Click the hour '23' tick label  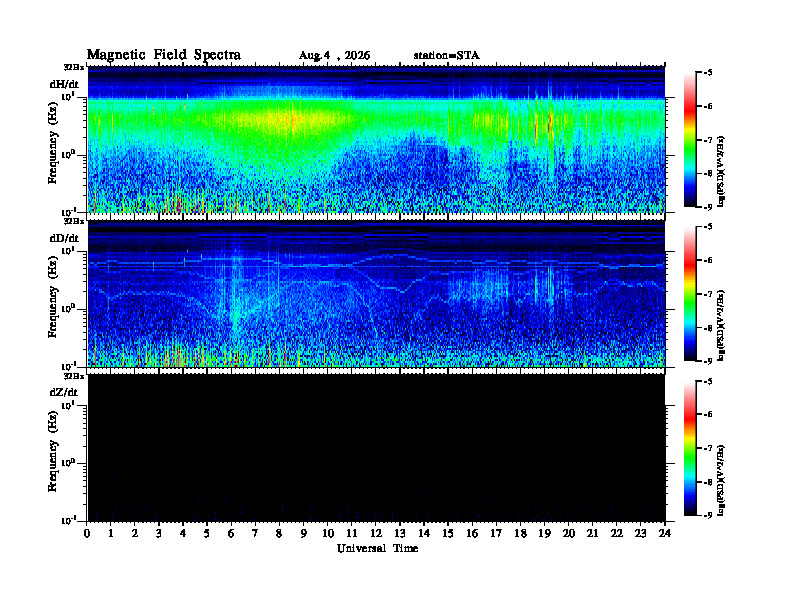(x=640, y=533)
